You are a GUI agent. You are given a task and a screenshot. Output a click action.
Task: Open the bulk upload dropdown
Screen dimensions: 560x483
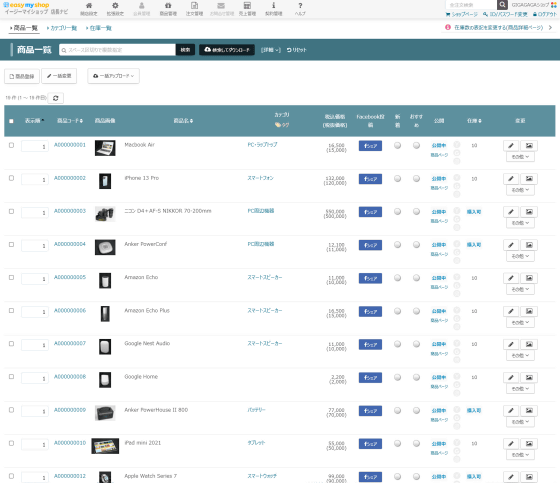point(114,76)
